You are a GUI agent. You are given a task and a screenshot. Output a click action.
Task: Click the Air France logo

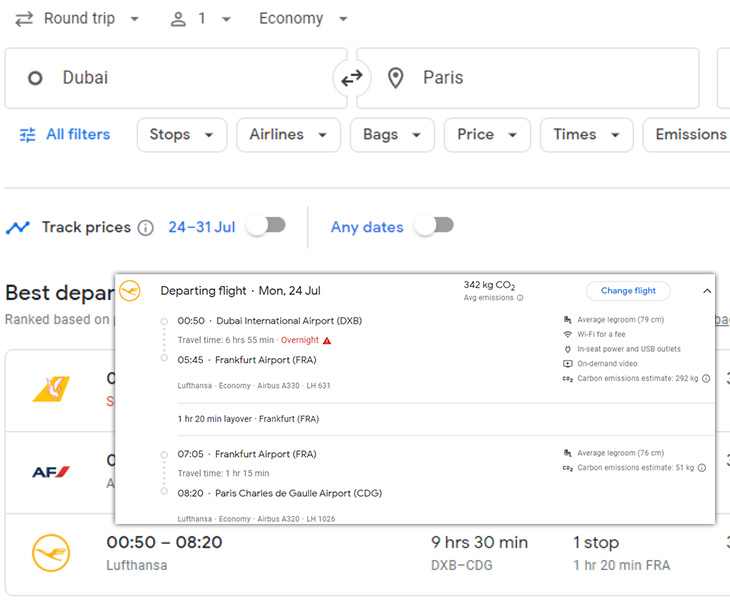tap(51, 472)
